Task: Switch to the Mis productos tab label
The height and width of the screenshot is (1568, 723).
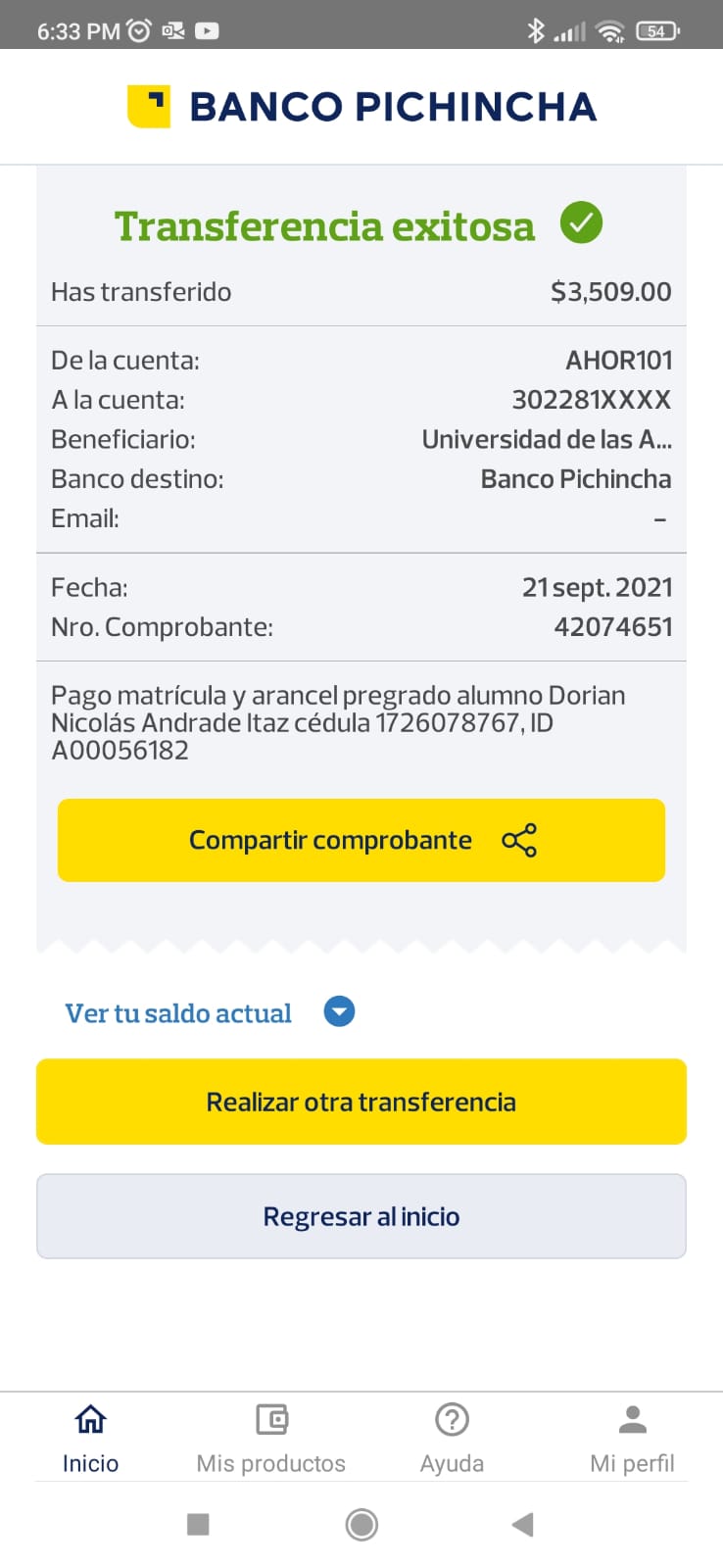Action: 271,1463
